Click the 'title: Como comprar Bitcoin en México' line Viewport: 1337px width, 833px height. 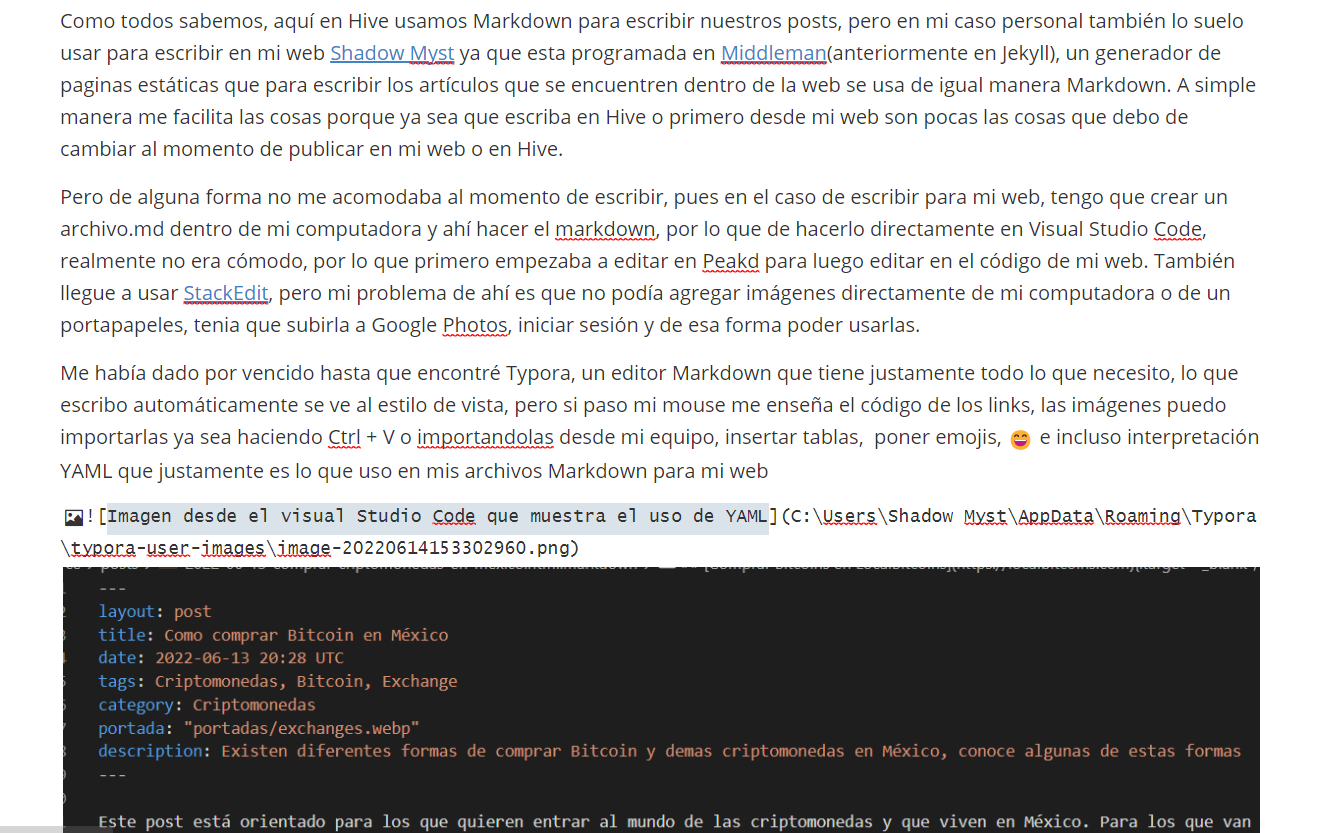[273, 635]
